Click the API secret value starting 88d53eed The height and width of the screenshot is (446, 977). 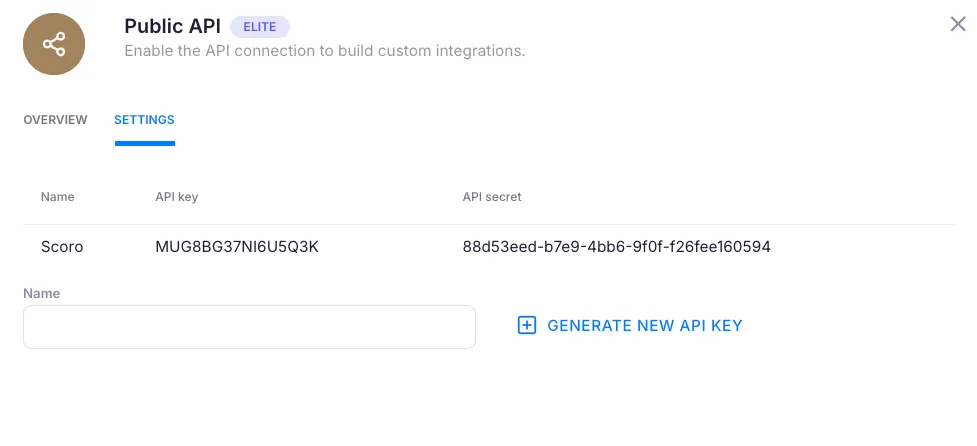[616, 246]
